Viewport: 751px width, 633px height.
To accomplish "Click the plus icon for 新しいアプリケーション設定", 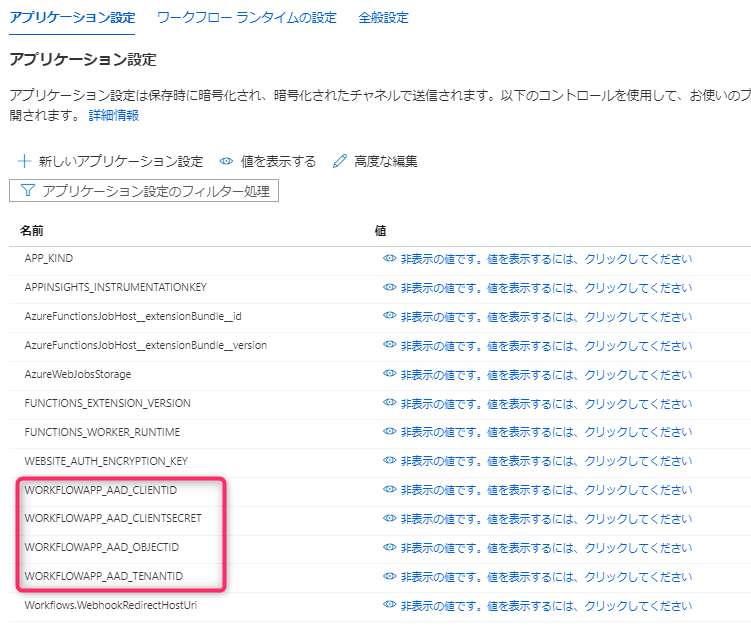I will 24,161.
